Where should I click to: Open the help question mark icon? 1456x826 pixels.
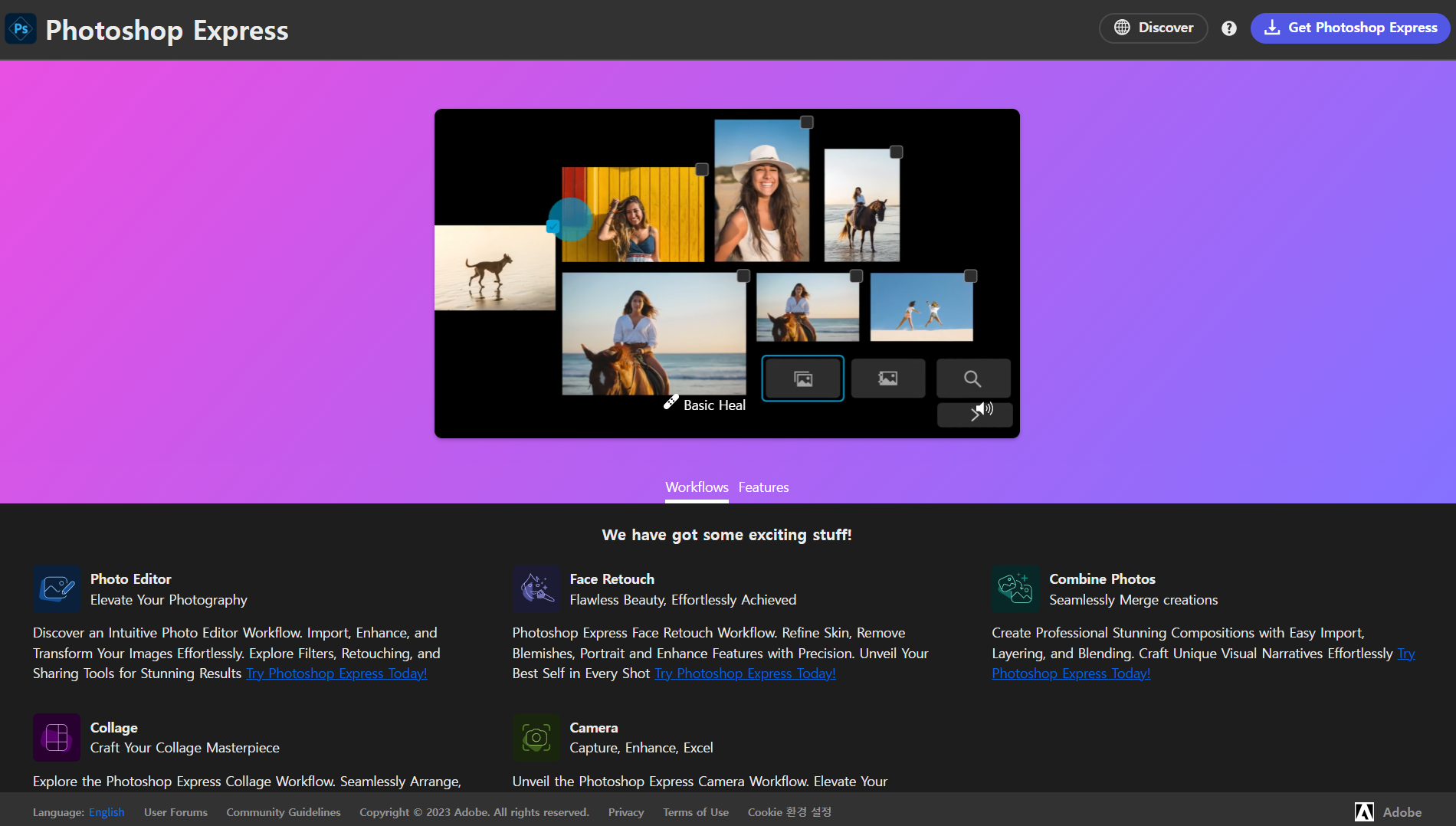[1229, 28]
